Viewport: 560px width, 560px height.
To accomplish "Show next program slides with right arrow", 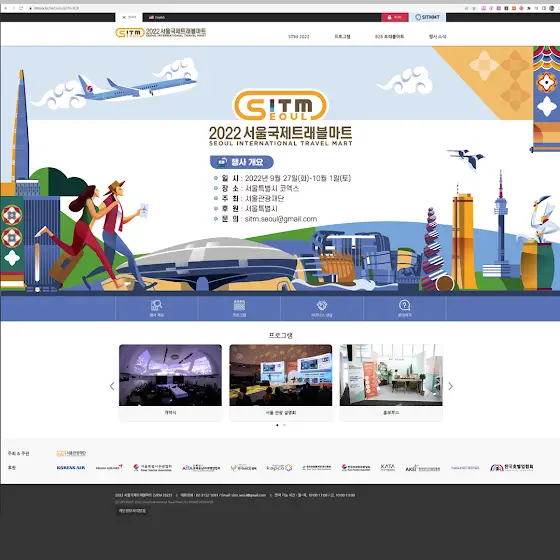I will [x=450, y=386].
